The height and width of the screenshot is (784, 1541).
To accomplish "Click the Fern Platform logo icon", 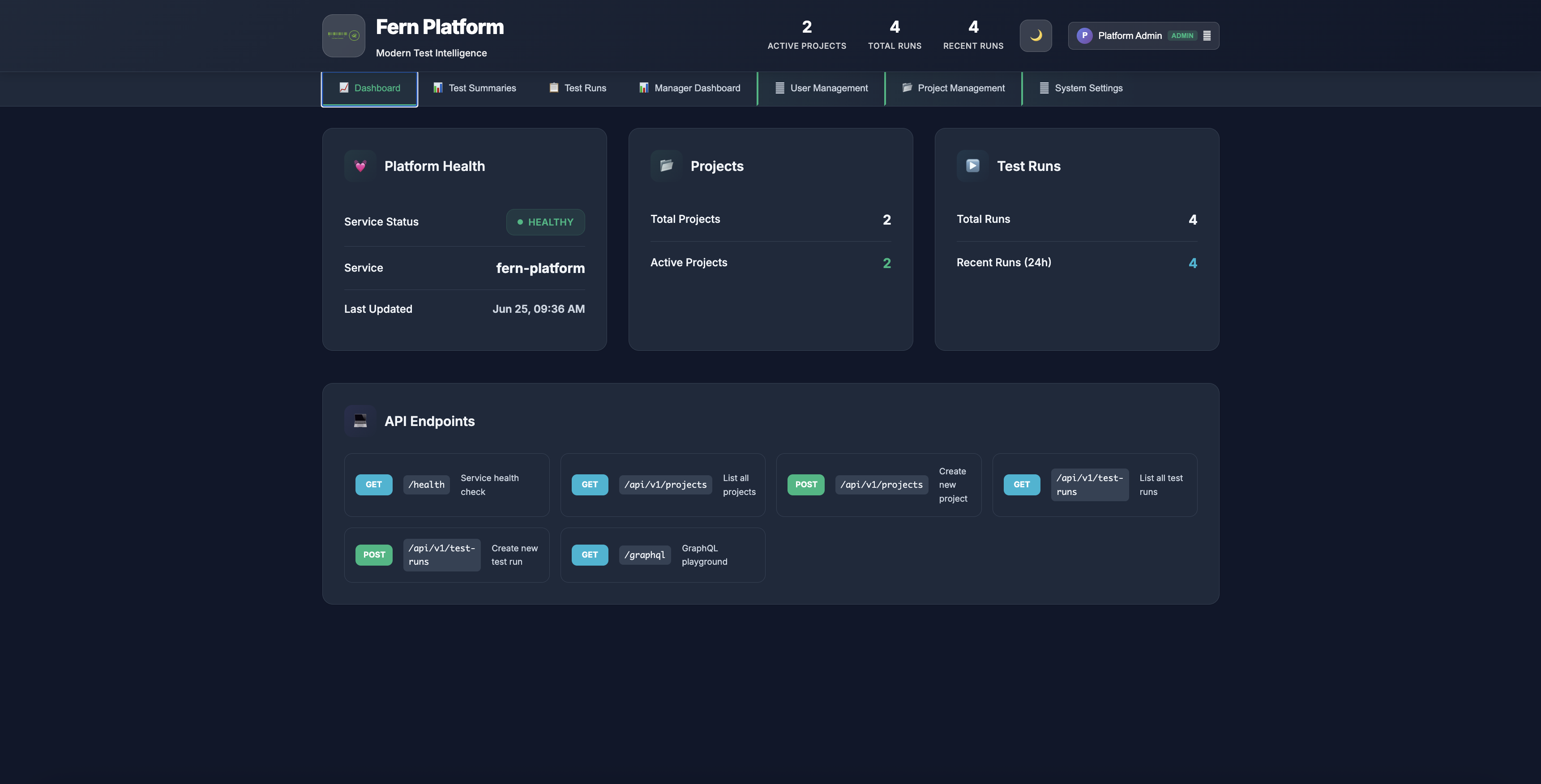I will coord(343,36).
